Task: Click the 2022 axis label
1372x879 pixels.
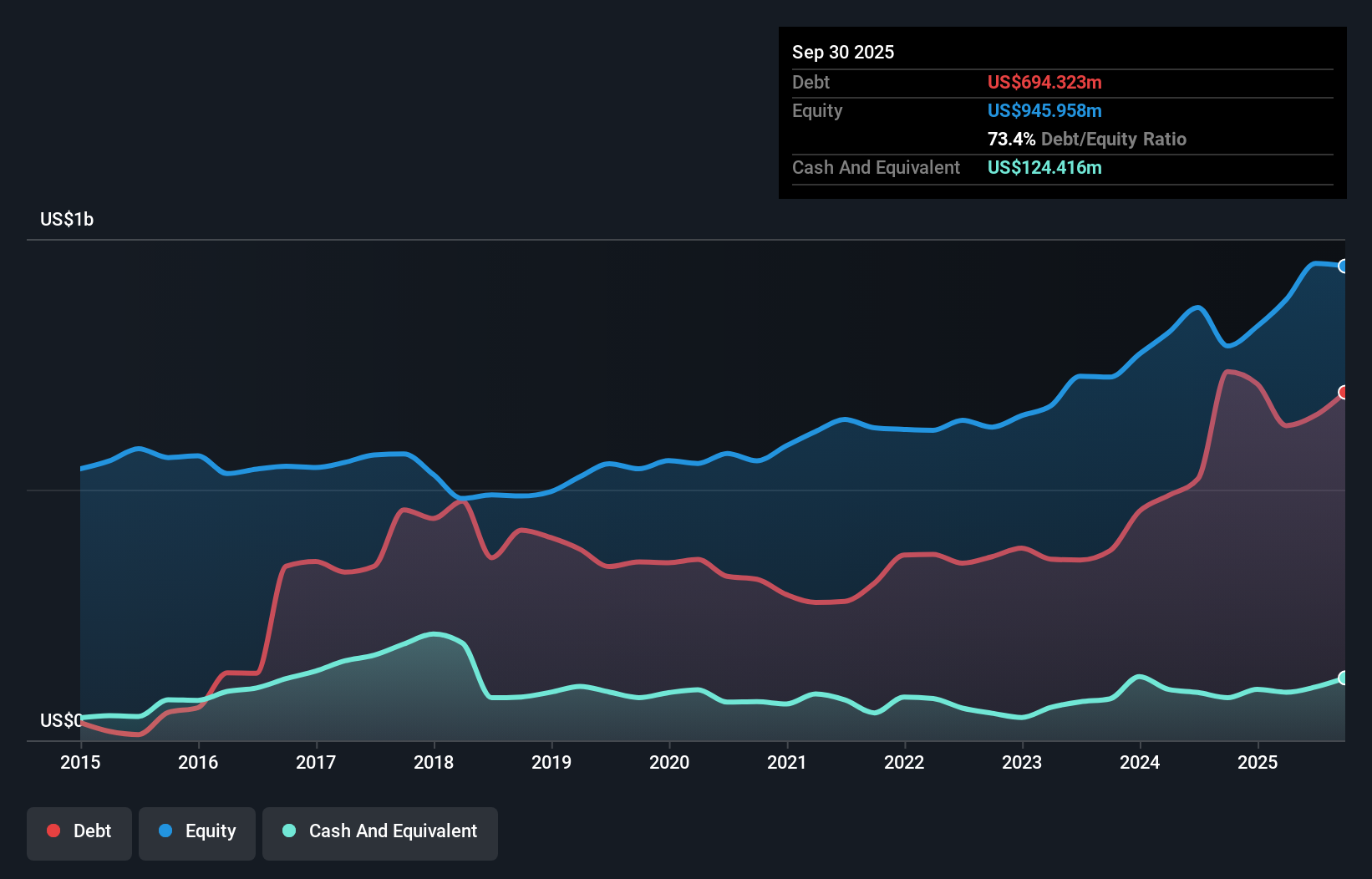Action: [904, 762]
